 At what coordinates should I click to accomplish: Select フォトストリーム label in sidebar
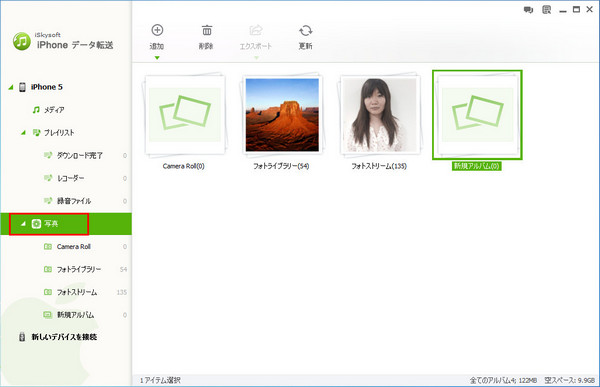click(77, 292)
